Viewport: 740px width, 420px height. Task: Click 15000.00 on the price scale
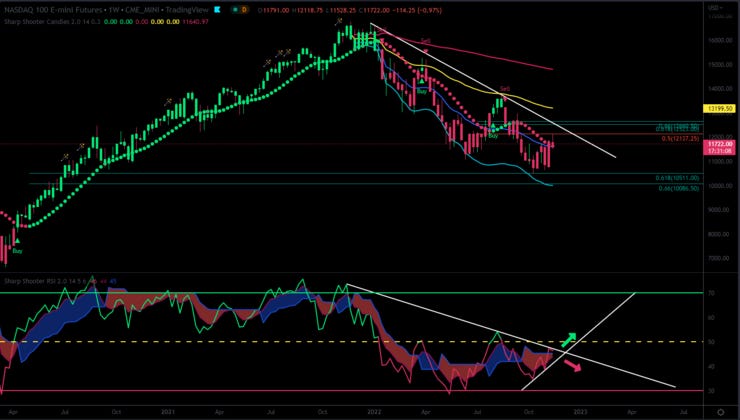tap(720, 65)
